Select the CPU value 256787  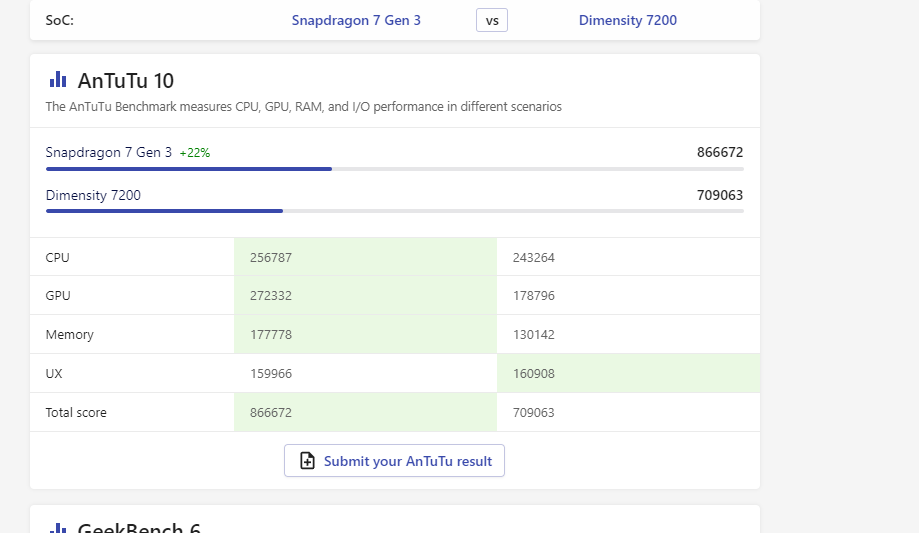tap(271, 257)
